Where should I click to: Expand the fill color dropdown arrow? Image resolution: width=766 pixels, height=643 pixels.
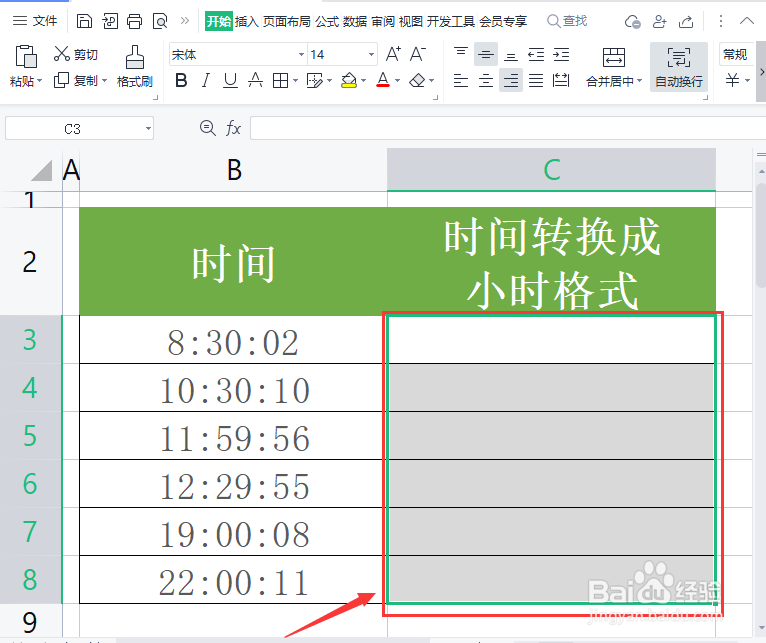coord(363,81)
